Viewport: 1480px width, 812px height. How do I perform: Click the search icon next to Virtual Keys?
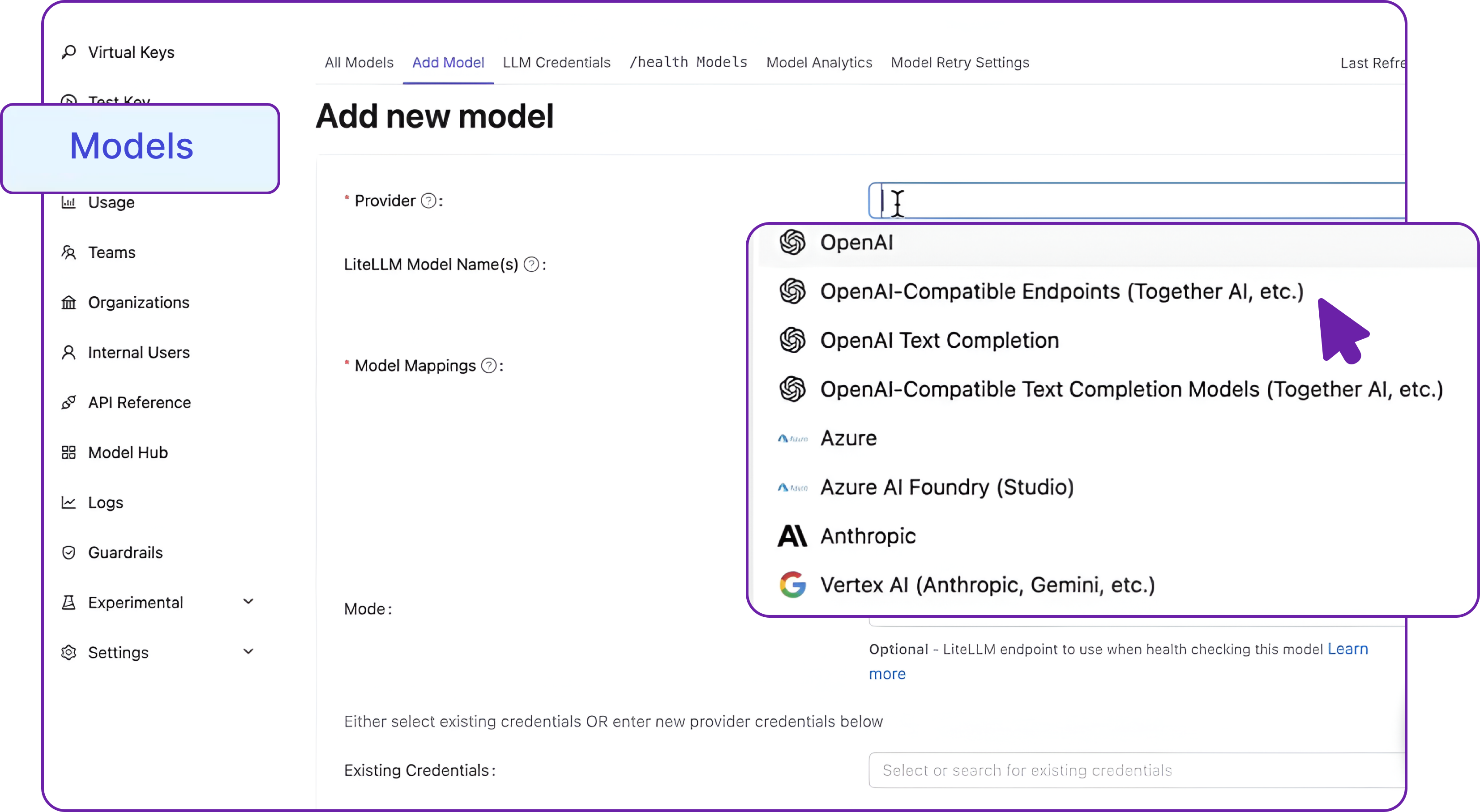point(69,52)
